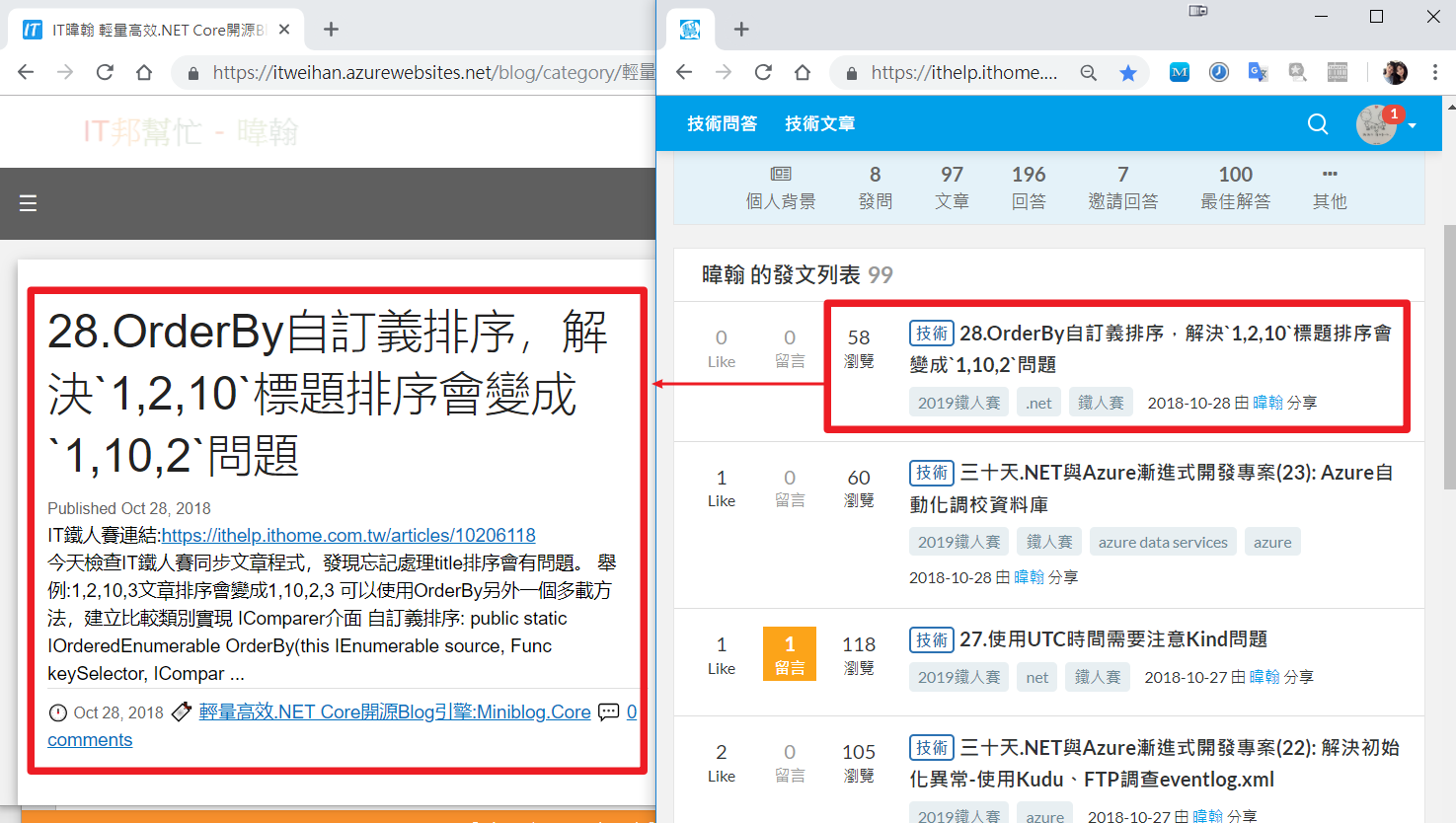This screenshot has height=823, width=1456.
Task: Open the grey extension icon left of the profile photo
Action: 1338,72
